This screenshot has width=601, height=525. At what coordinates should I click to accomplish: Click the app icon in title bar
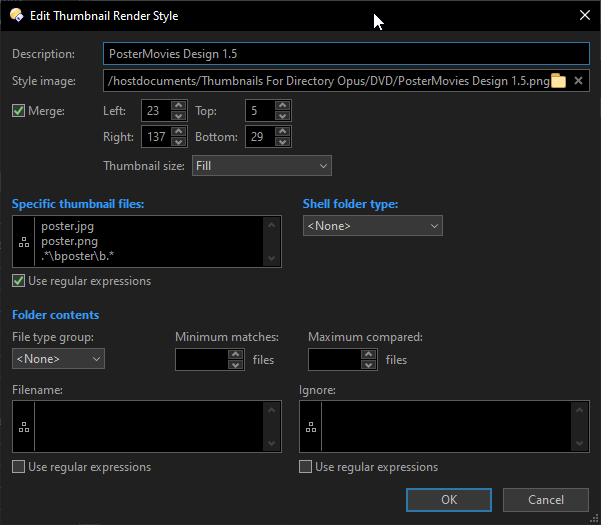(x=17, y=15)
